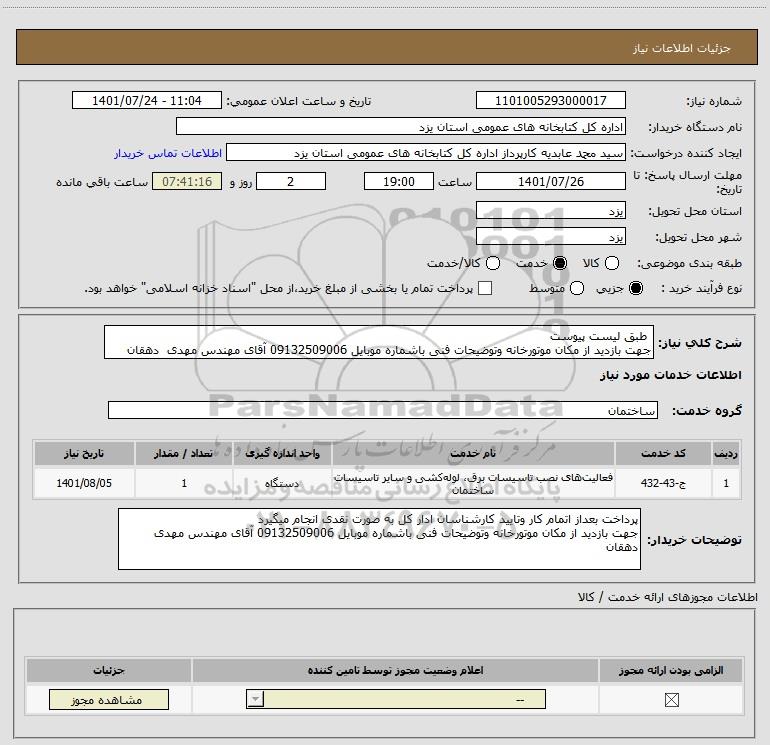Screen dimensions: 770x745
Task: Click the quantity cell showing 1
Action: coord(184,483)
